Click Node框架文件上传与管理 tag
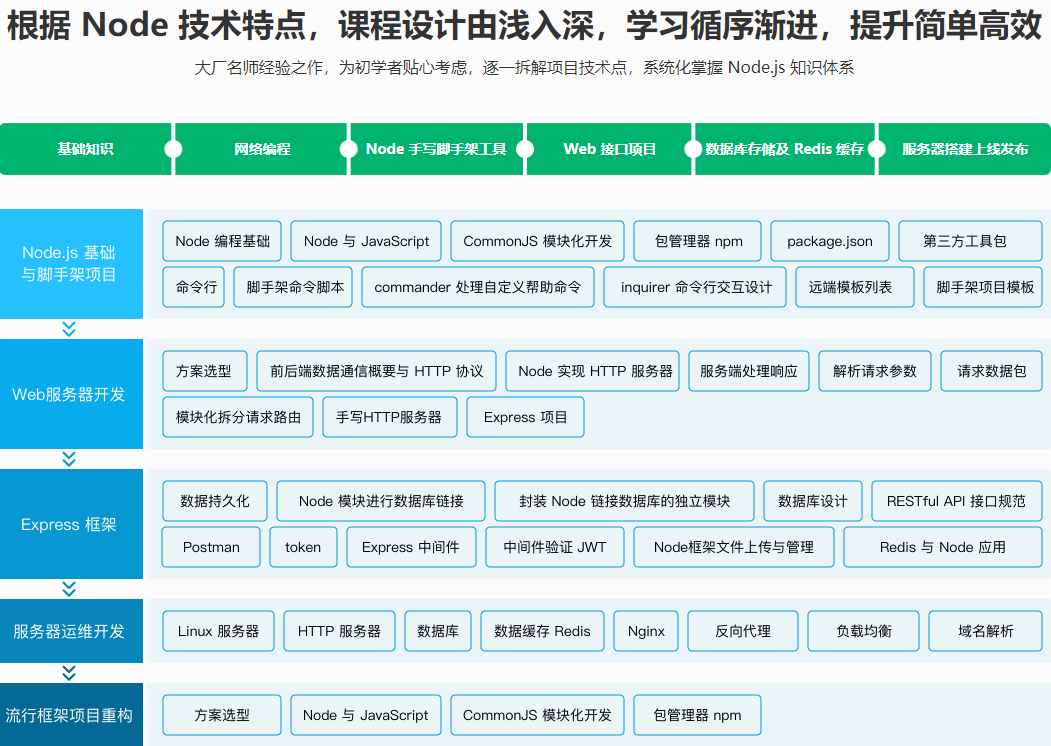The image size is (1051, 746). (734, 547)
